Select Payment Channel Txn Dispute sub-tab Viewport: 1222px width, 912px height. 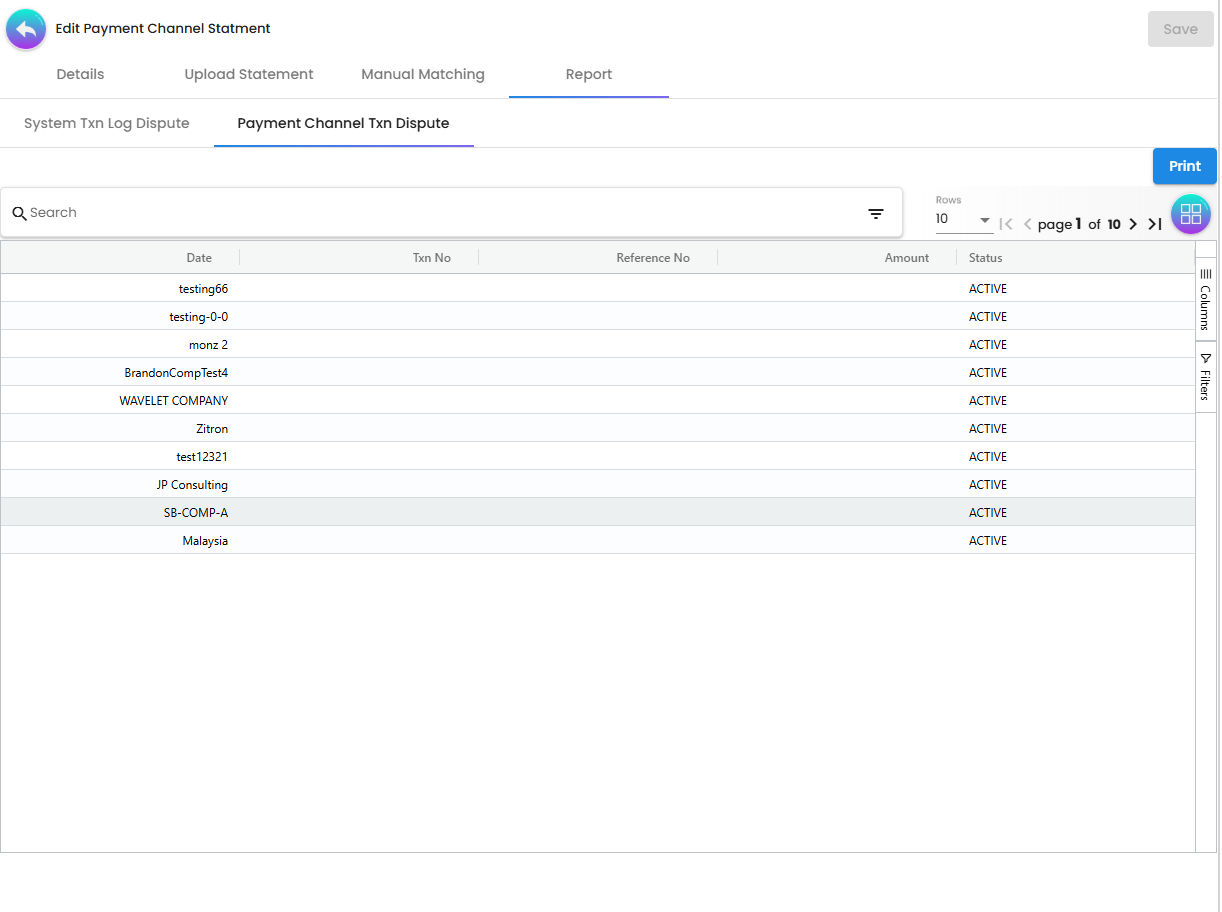pos(343,123)
